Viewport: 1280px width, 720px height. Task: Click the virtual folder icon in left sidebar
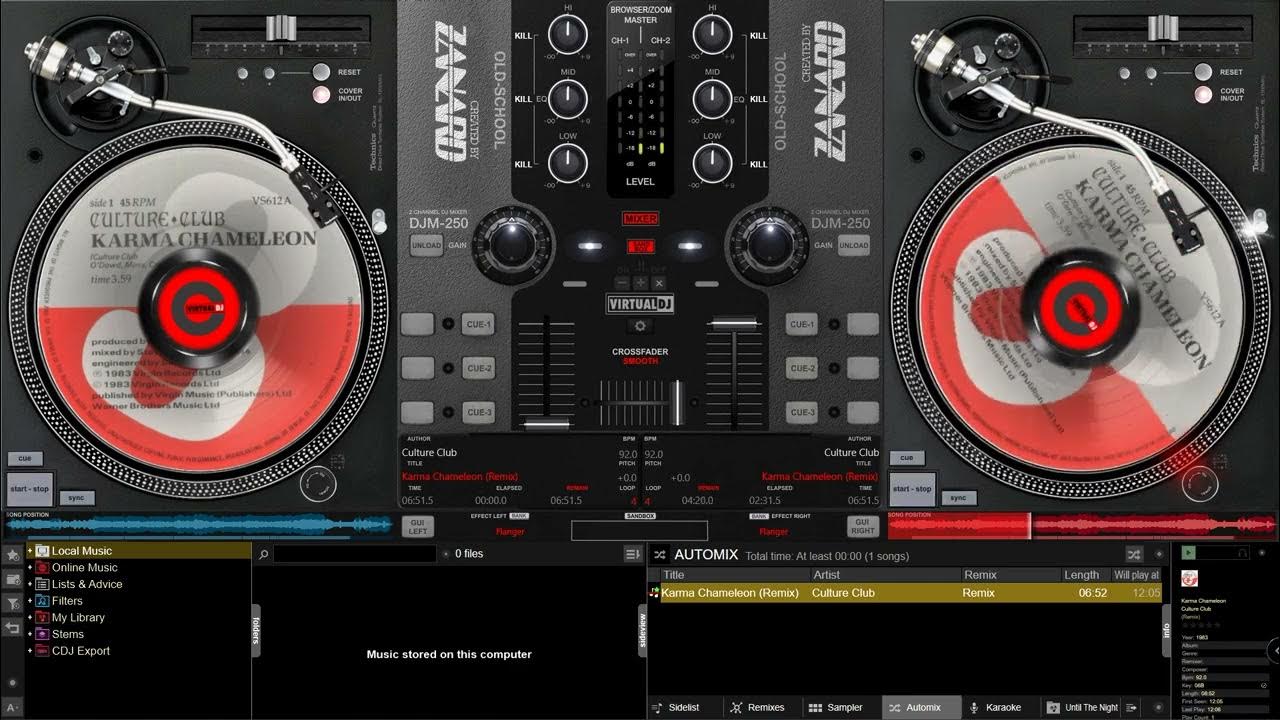click(x=12, y=579)
